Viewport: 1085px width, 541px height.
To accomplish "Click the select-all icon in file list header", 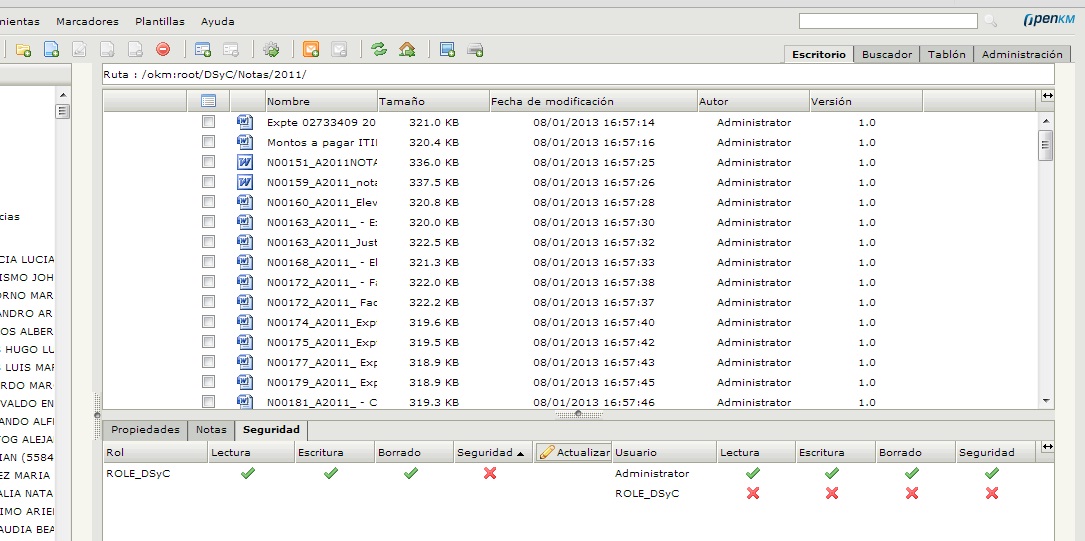I will [x=209, y=101].
